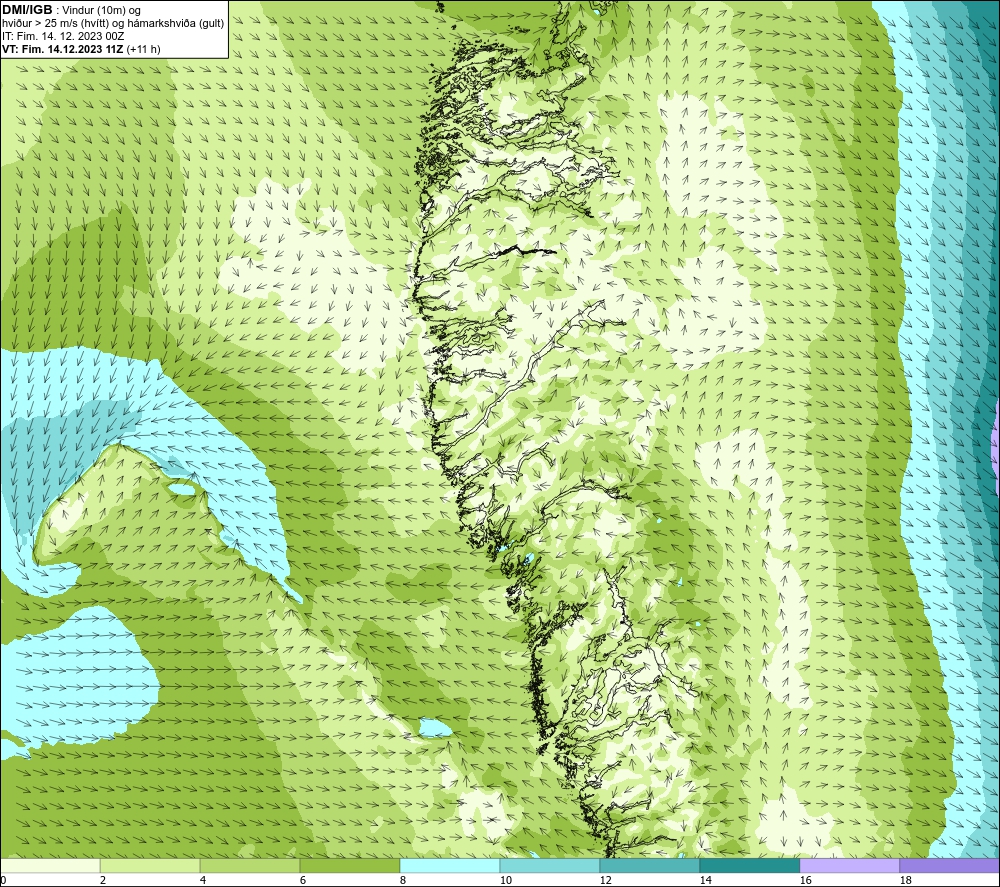
Task: Click the 0–2 m/s pale color swatch
Action: coord(50,865)
